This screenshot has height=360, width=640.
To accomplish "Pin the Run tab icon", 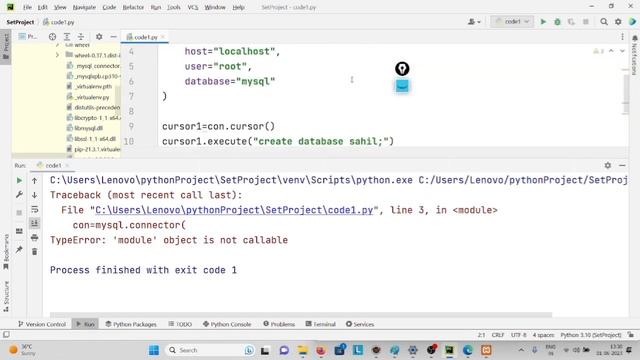I will point(19,249).
